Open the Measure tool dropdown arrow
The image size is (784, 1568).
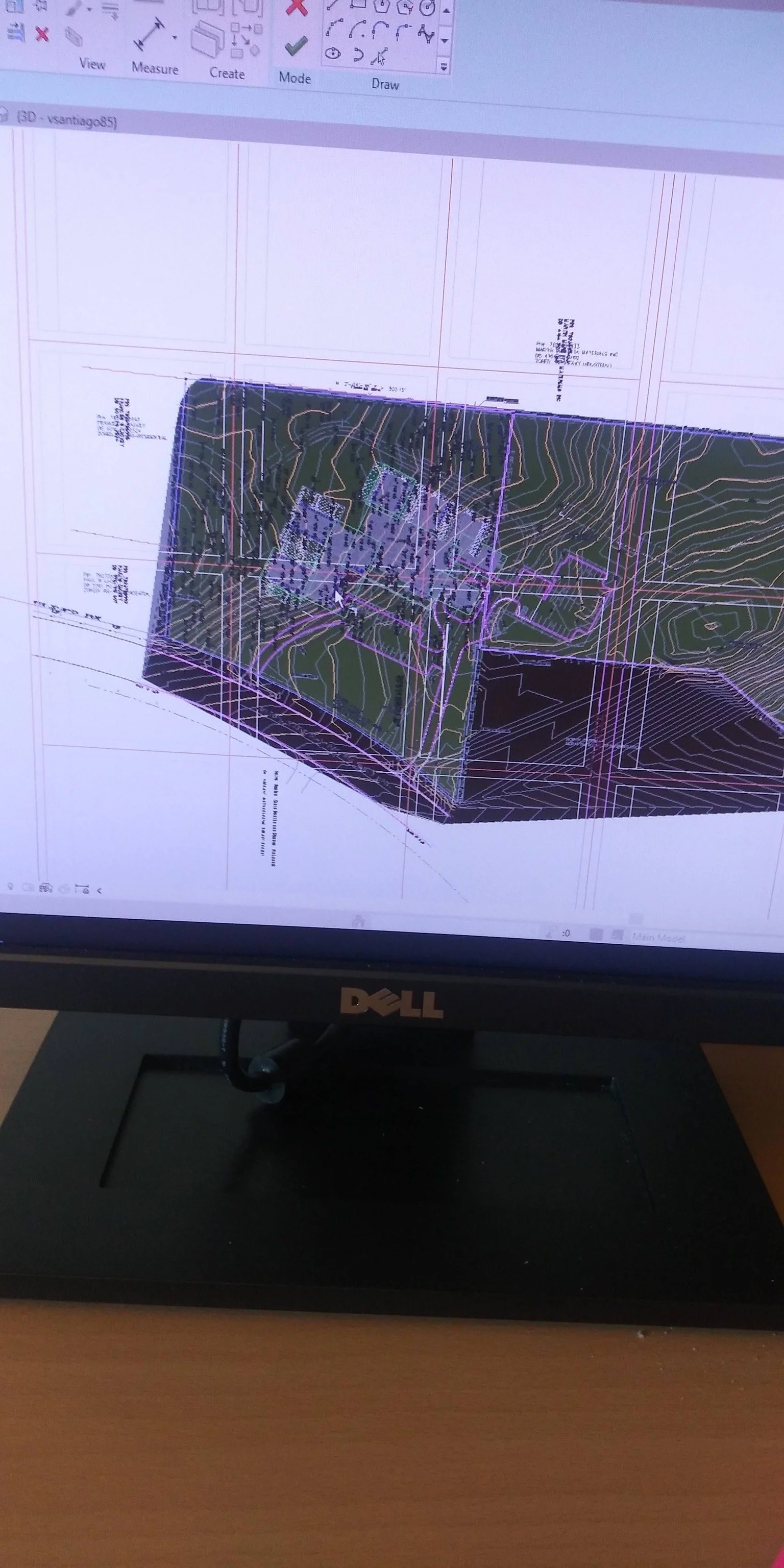coord(175,37)
